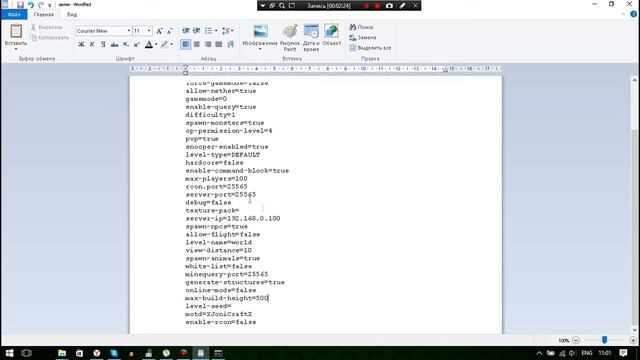
Task: Click the vertical scrollbar thumb
Action: [x=634, y=227]
